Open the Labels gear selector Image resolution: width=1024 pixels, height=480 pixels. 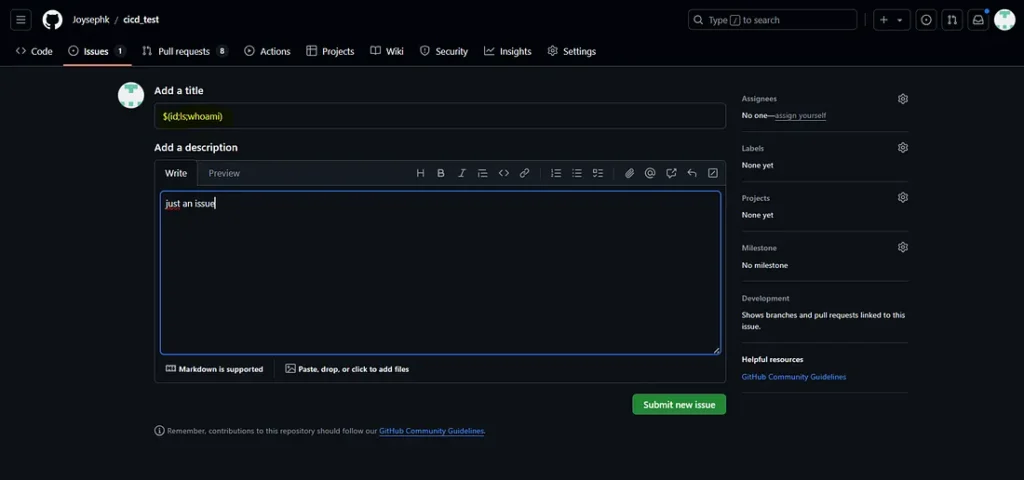point(902,148)
